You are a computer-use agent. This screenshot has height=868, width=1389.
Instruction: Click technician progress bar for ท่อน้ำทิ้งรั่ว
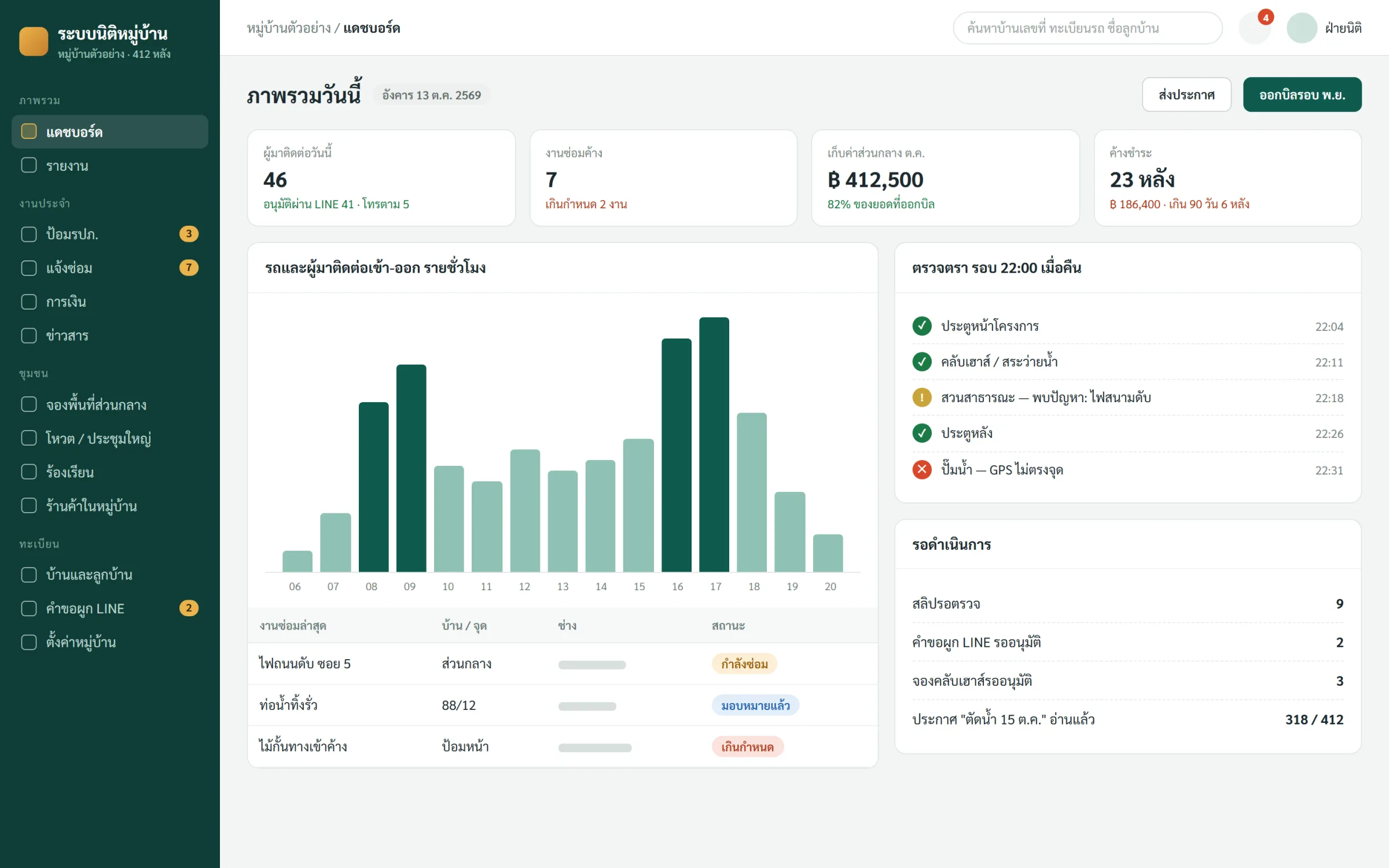pyautogui.click(x=587, y=706)
